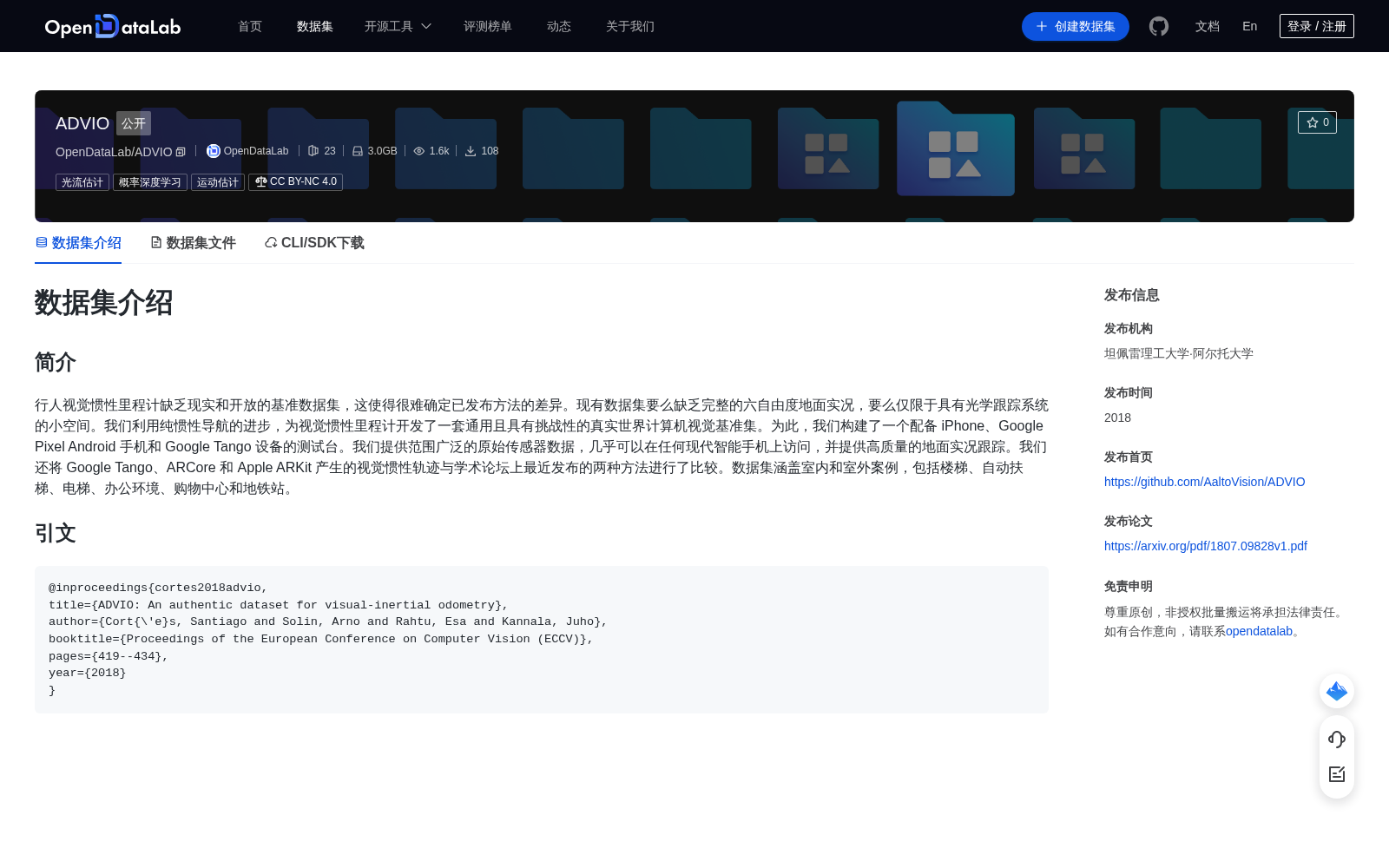
Task: Open the floating blue bird assistant icon
Action: coord(1337,691)
